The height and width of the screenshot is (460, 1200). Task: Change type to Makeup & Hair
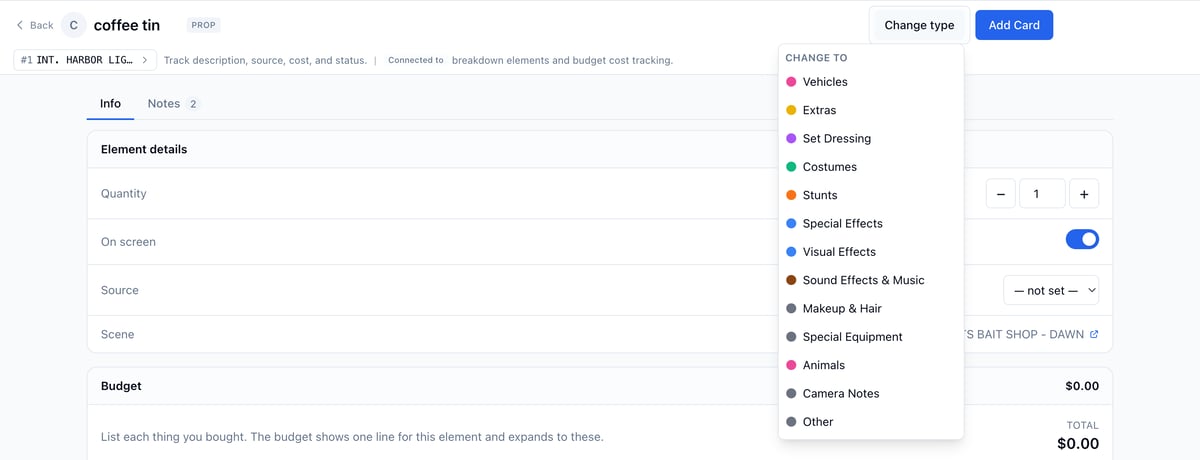tap(871, 309)
